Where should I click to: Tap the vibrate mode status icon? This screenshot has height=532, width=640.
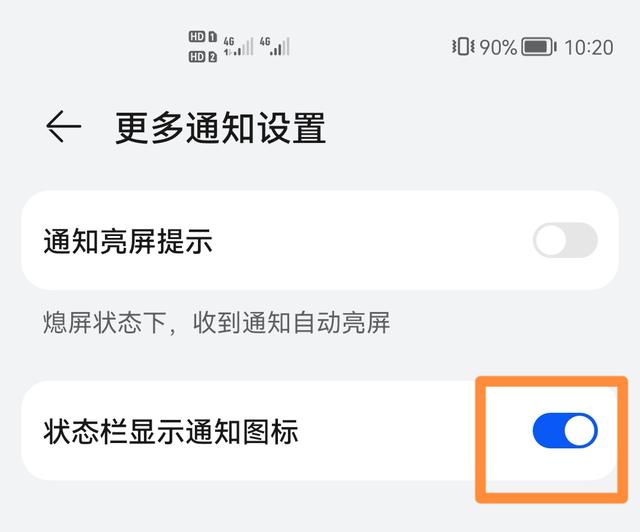(x=463, y=46)
